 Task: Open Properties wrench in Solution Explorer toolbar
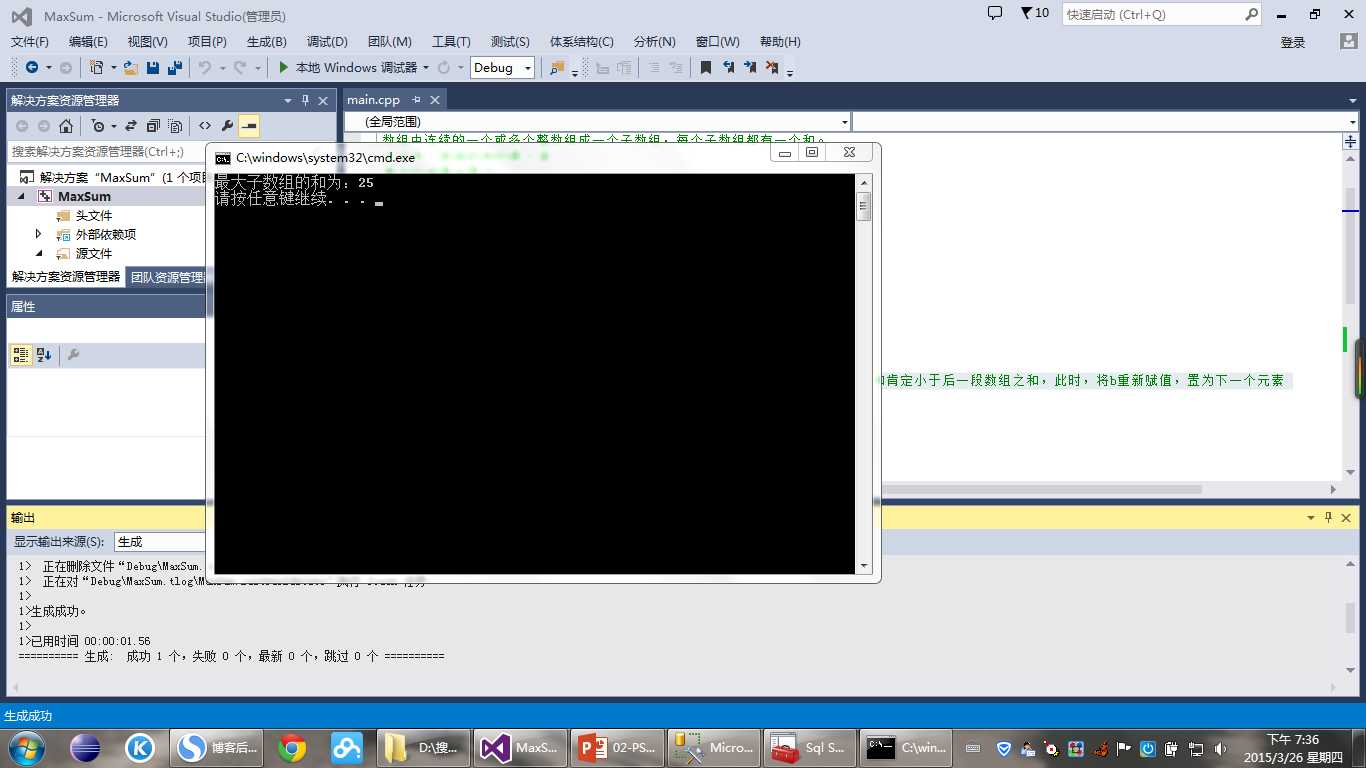(x=227, y=126)
